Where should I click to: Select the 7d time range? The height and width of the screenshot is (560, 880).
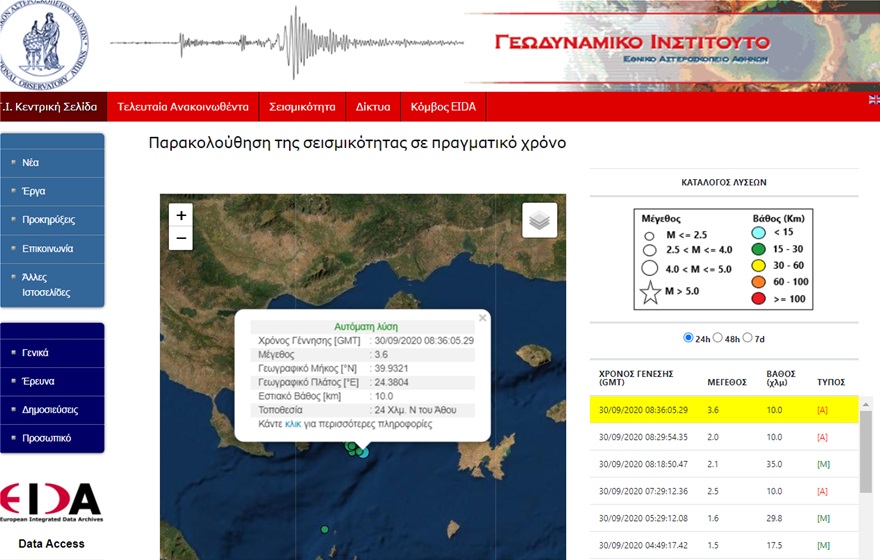click(x=747, y=338)
